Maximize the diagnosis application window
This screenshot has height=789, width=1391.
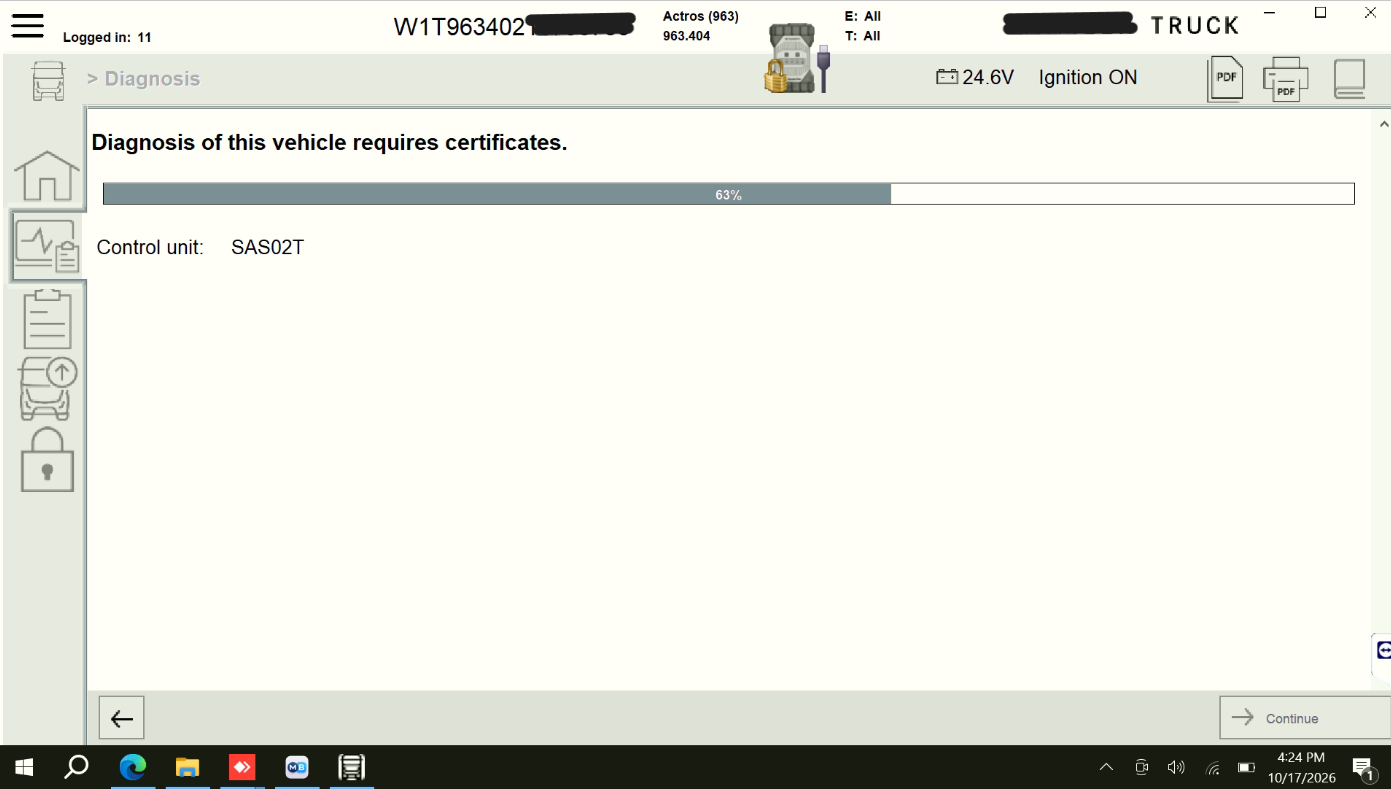[1321, 13]
